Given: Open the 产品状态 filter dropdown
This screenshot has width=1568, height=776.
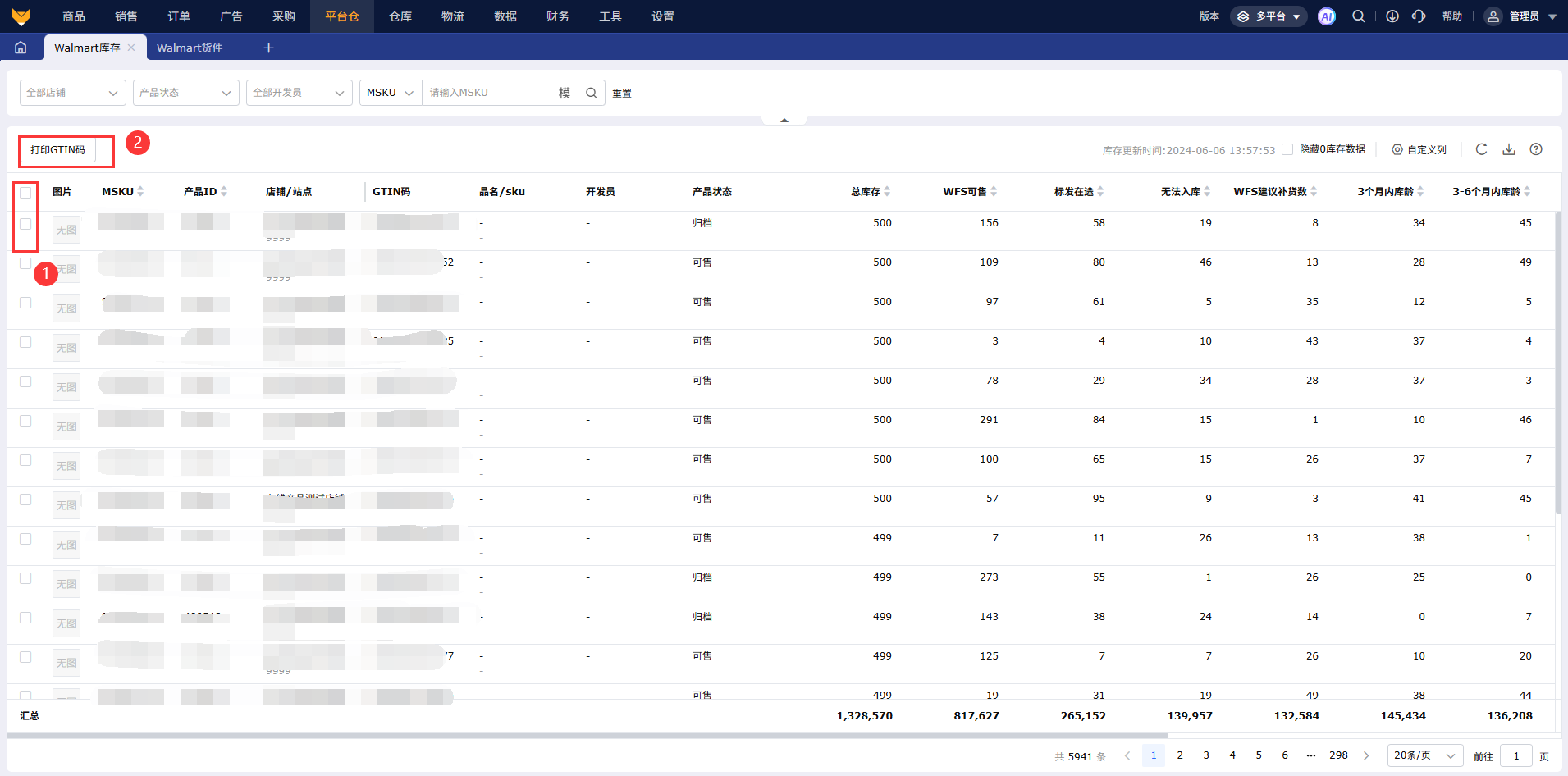Looking at the screenshot, I should tap(185, 93).
